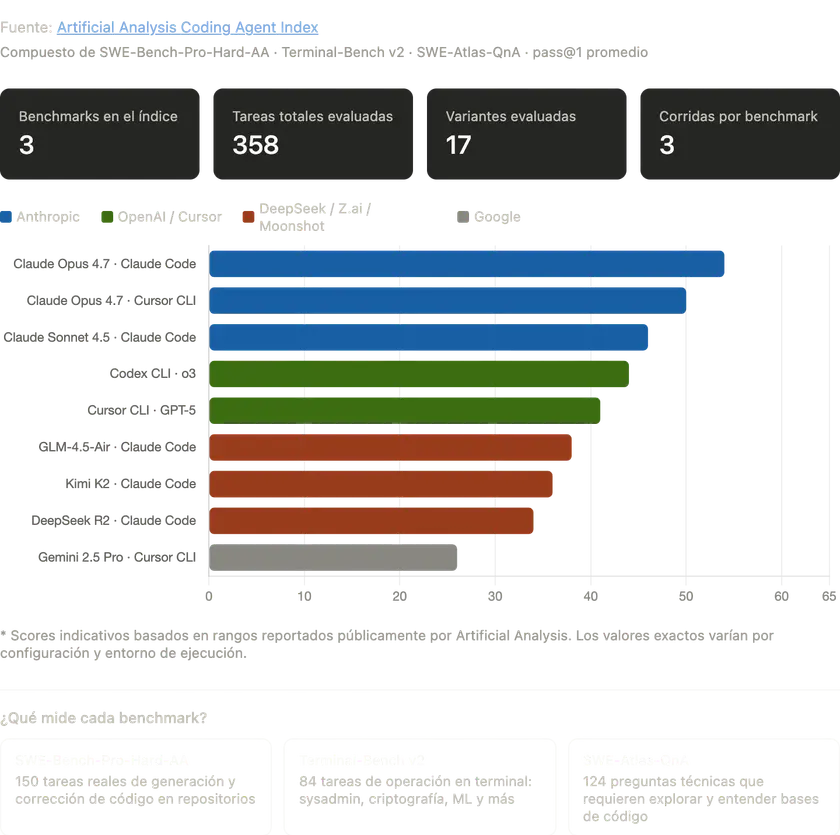This screenshot has width=840, height=835.
Task: Click the green OpenAI / Cursor legend swatch
Action: (x=107, y=217)
